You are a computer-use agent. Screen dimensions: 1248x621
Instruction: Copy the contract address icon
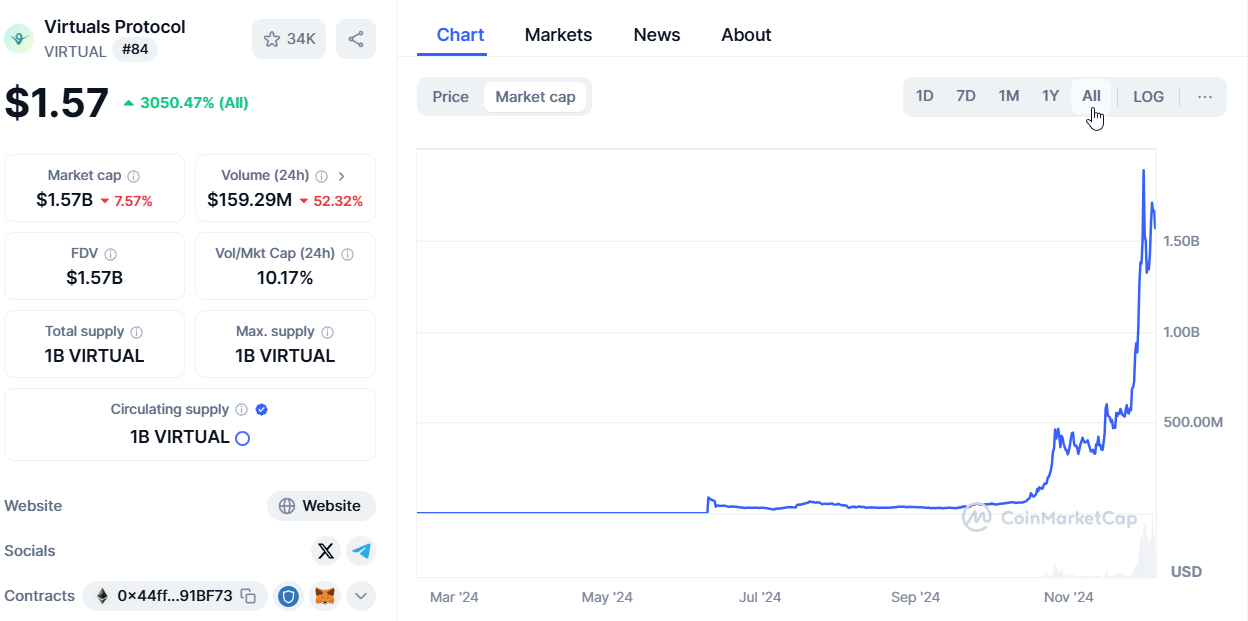pyautogui.click(x=249, y=596)
